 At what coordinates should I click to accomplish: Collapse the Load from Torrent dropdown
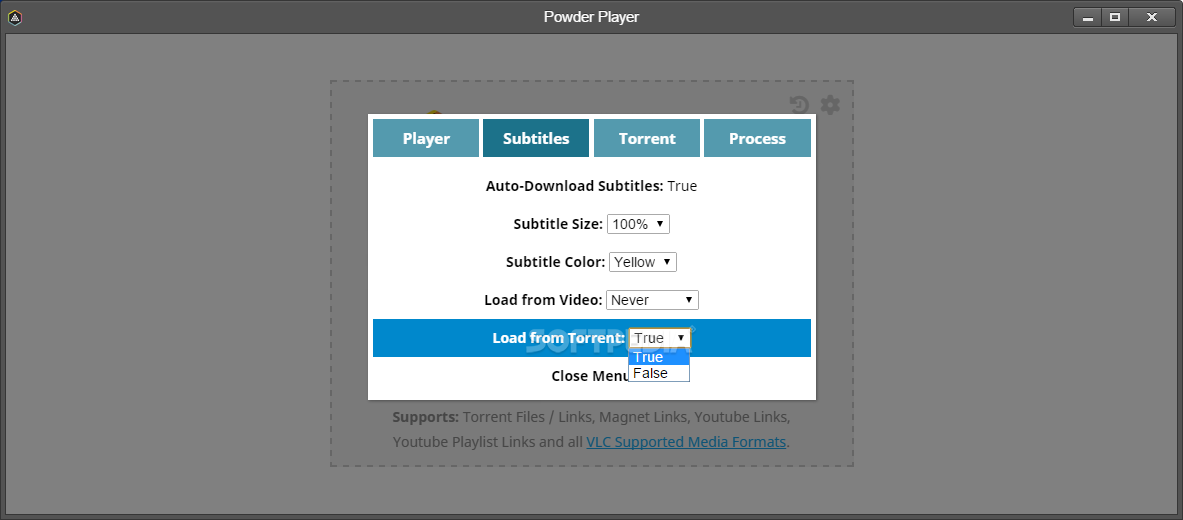click(659, 338)
